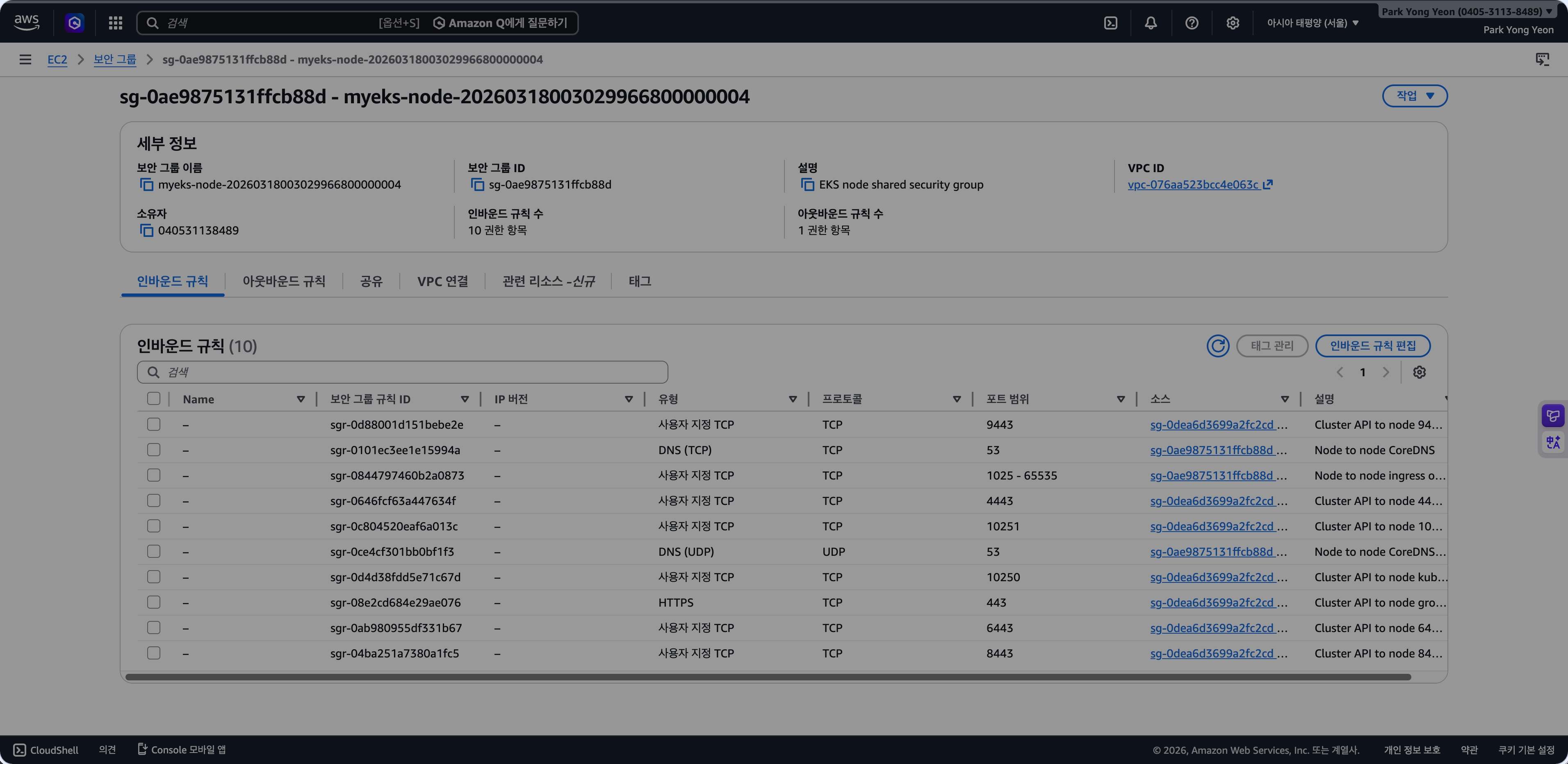Copy the owner account ID 040531138489
Image resolution: width=1568 pixels, height=764 pixels.
146,230
